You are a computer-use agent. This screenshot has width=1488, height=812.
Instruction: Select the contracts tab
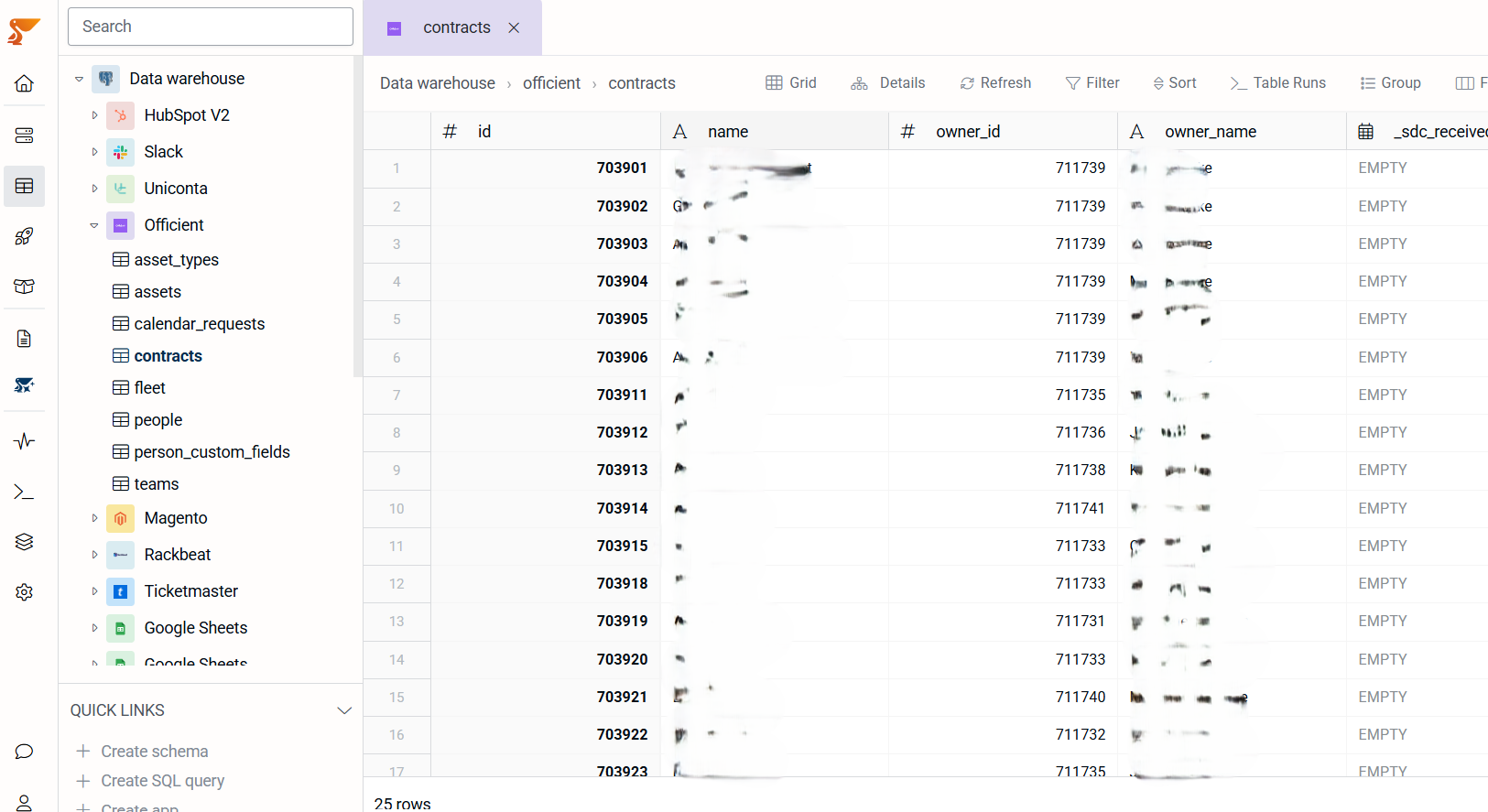(452, 27)
